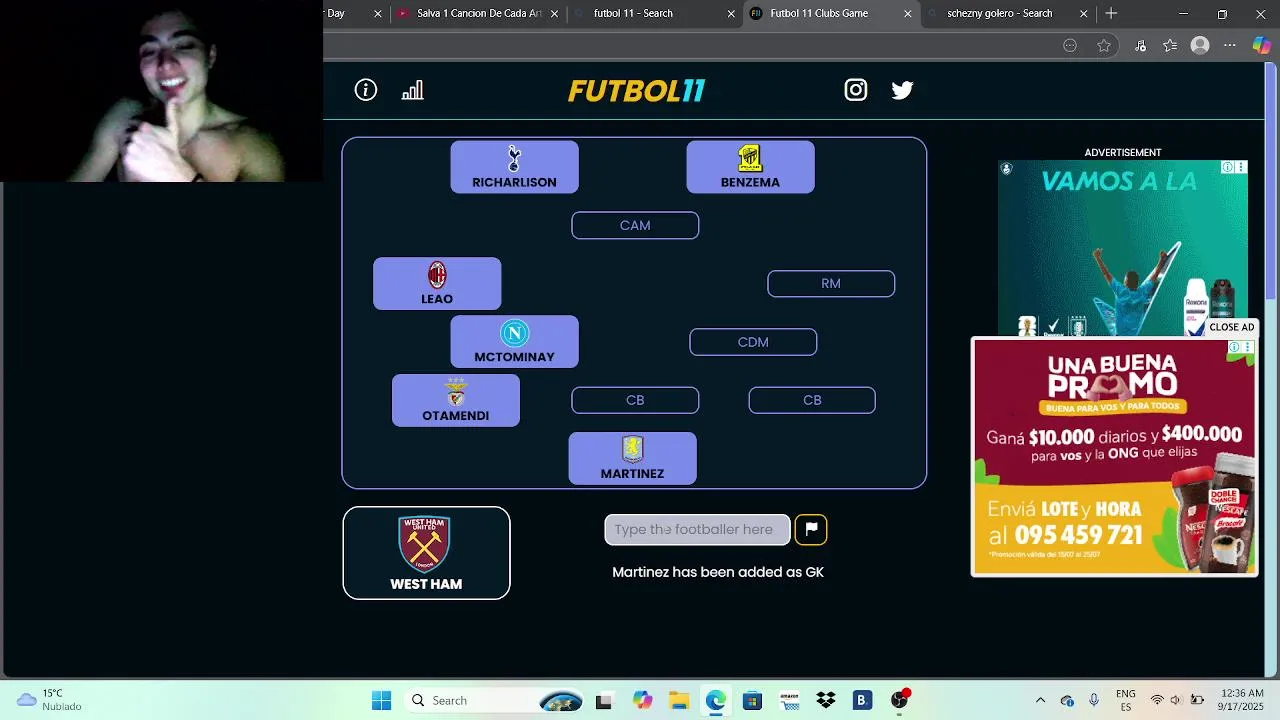Click the Leao player card
This screenshot has width=1280, height=720.
(x=437, y=283)
